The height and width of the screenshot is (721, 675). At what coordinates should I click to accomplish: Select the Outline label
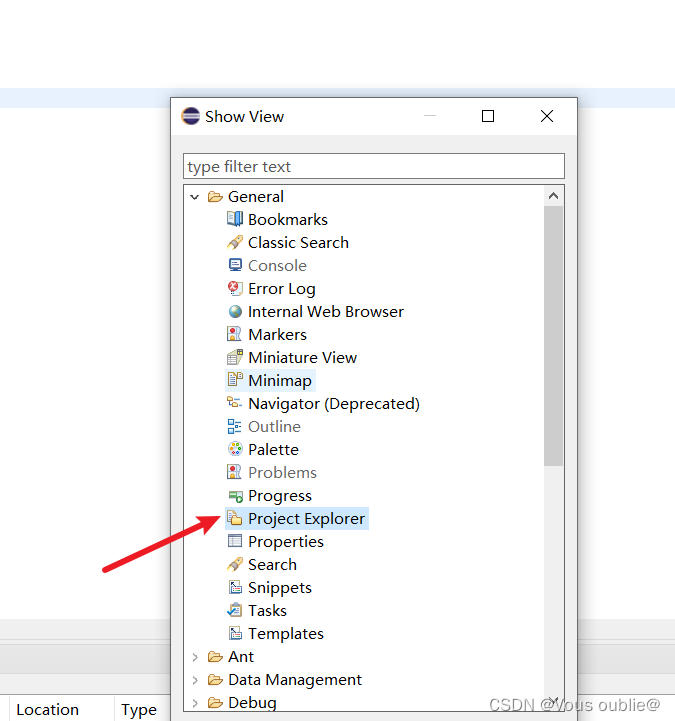(x=275, y=427)
